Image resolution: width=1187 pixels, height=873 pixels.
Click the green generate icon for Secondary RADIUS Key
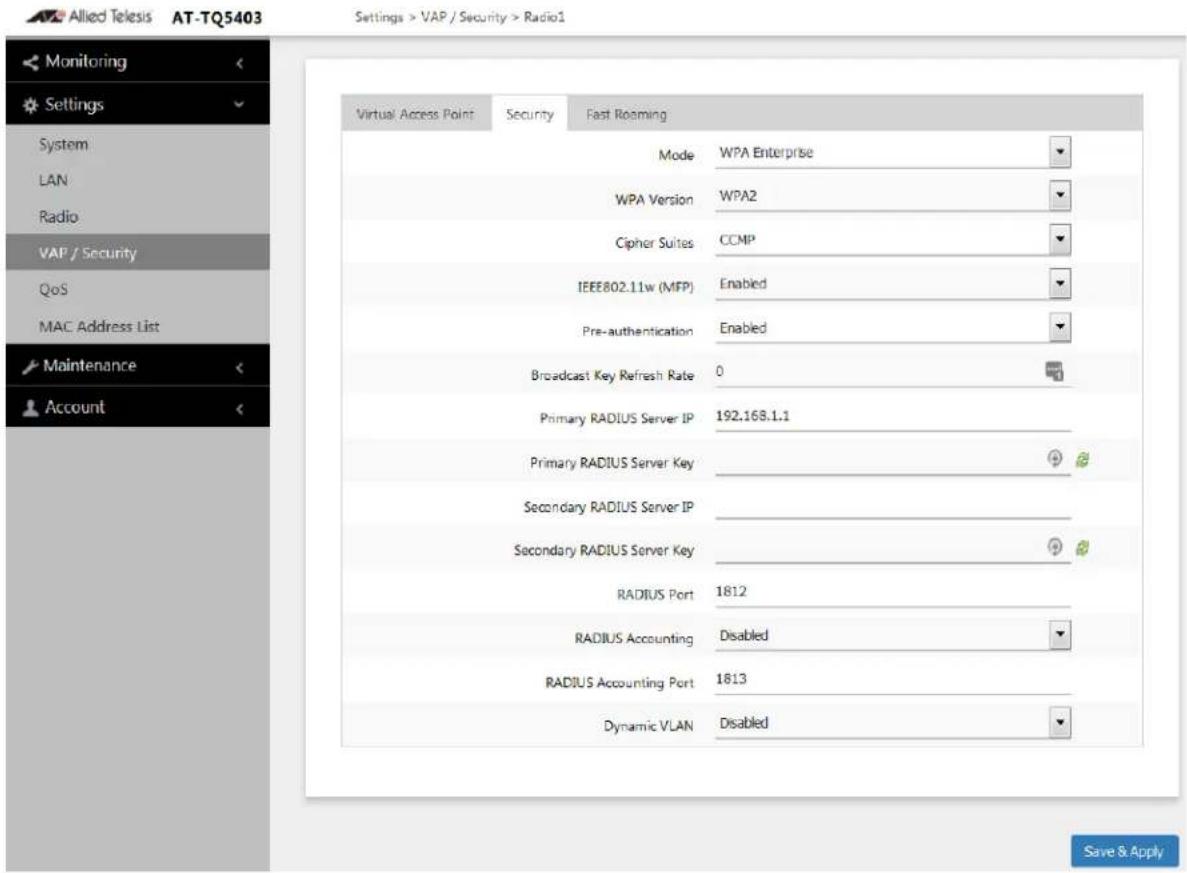1083,547
